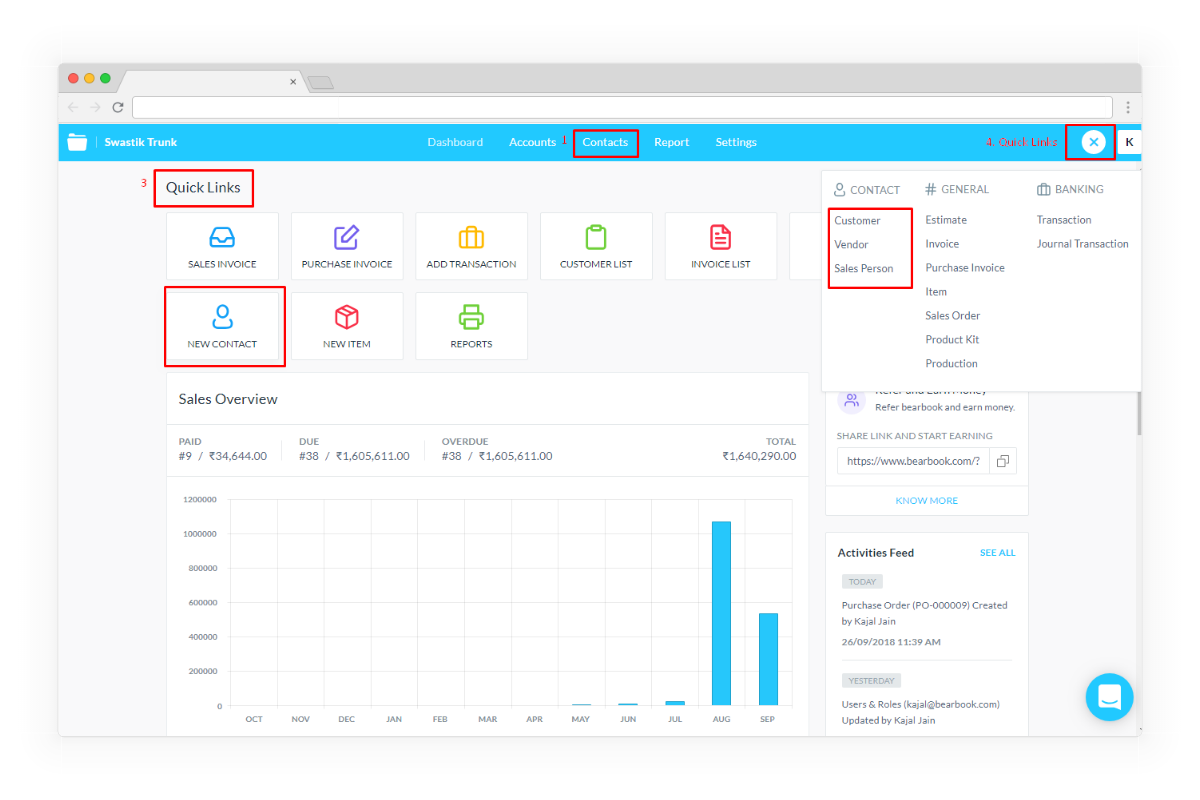Click the AUG bar in the sales chart

tap(721, 613)
